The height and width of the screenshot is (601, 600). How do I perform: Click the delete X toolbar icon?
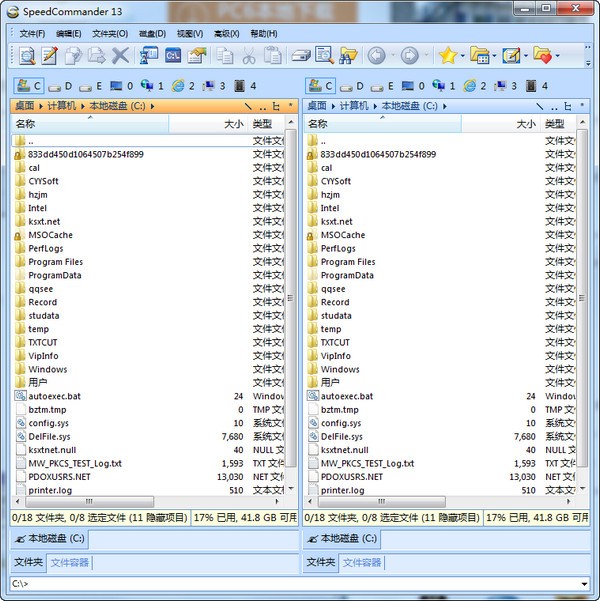120,56
